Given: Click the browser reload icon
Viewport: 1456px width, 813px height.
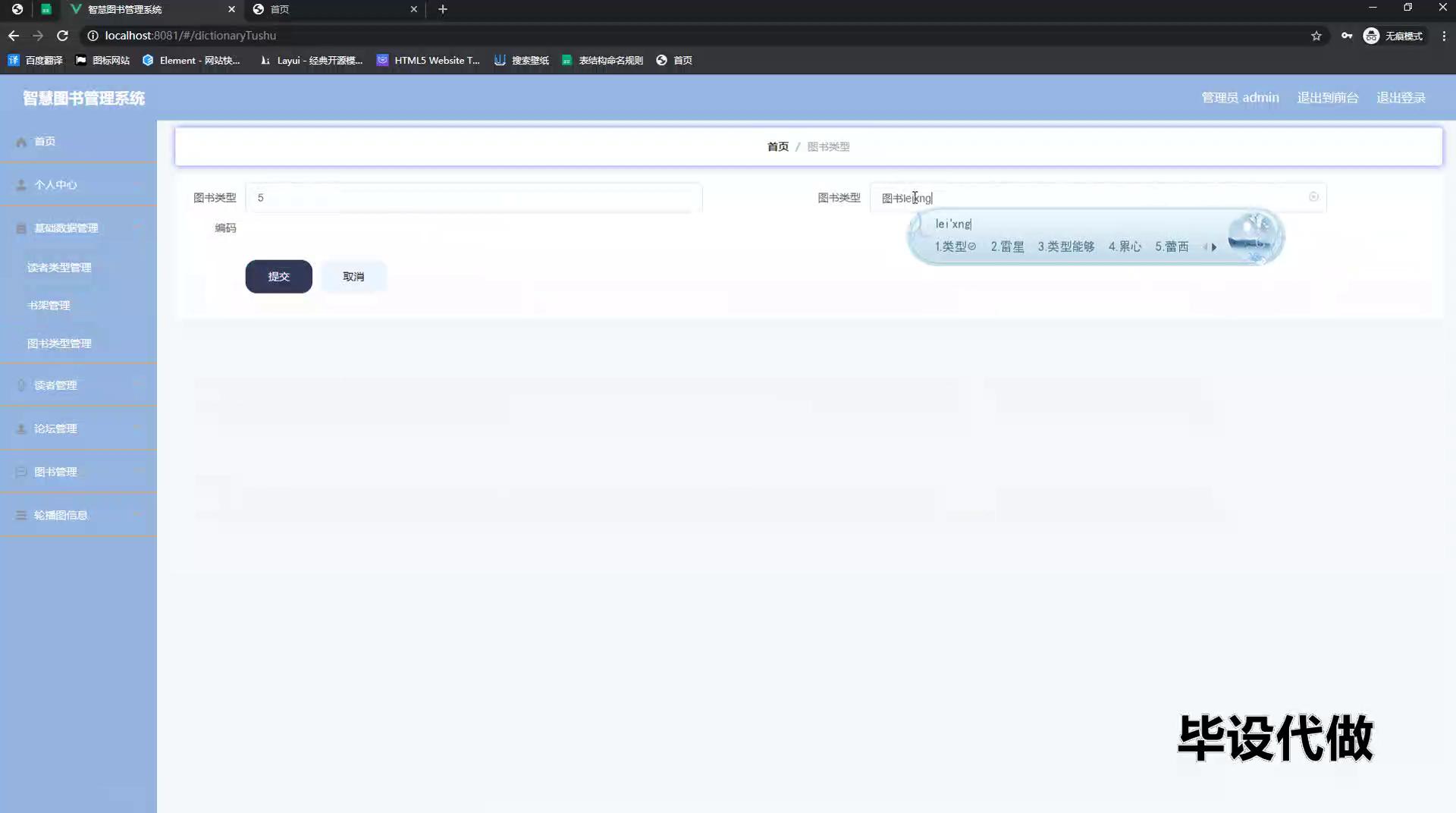Looking at the screenshot, I should click(63, 36).
